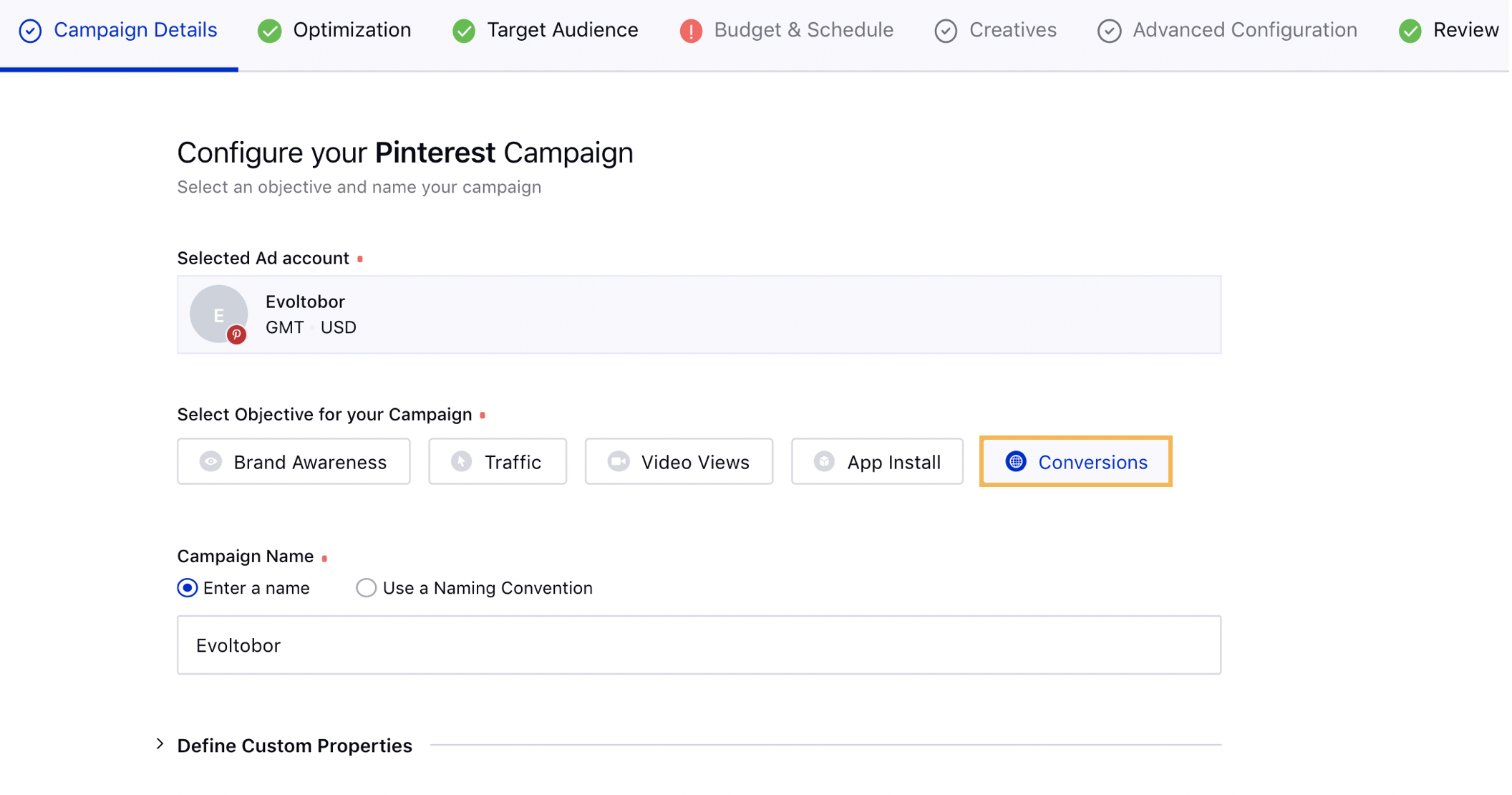Image resolution: width=1512 pixels, height=795 pixels.
Task: Switch to the Optimization step
Action: pos(334,30)
